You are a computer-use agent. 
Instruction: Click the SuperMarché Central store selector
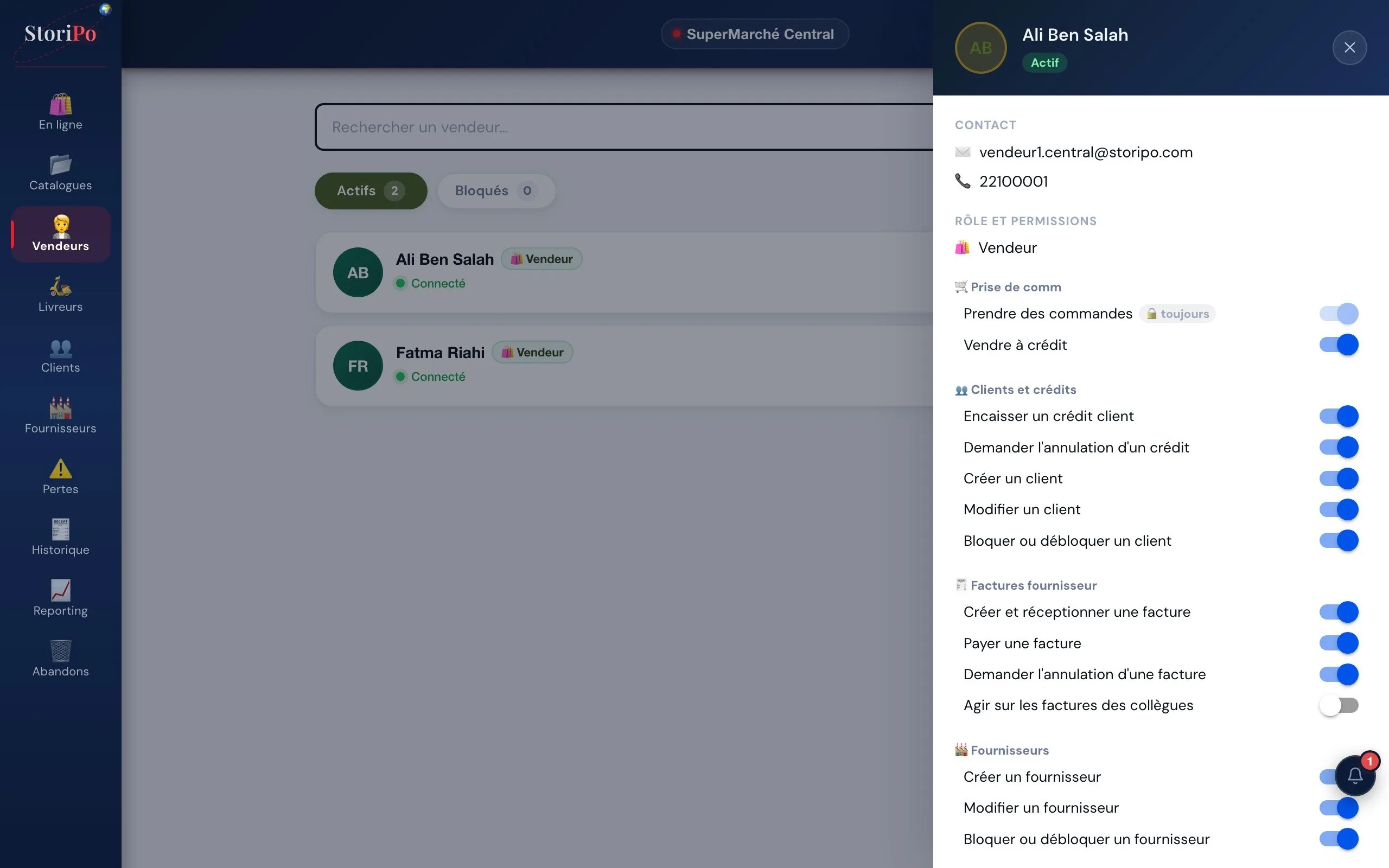click(754, 34)
